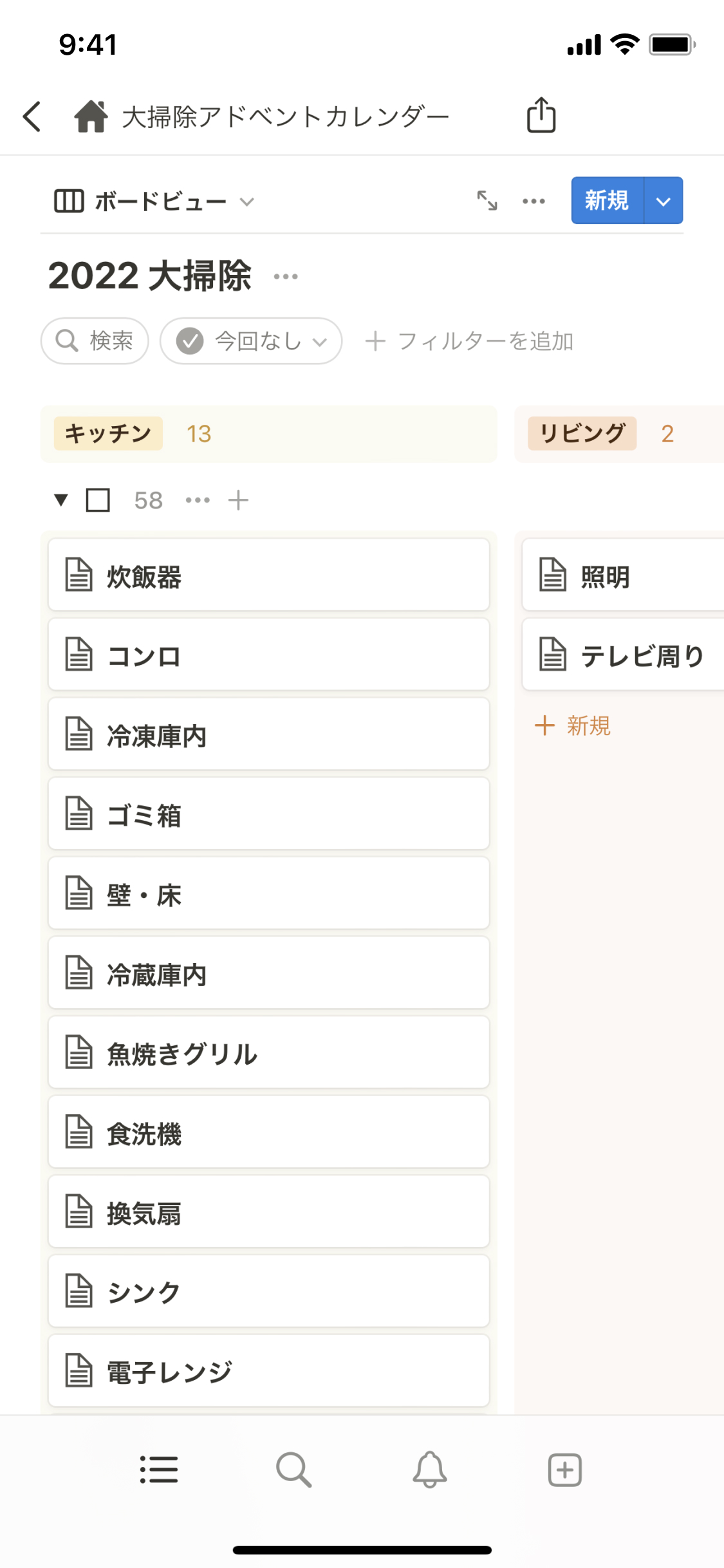Image resolution: width=724 pixels, height=1568 pixels.
Task: Collapse the unchecked group triangle
Action: pos(61,500)
